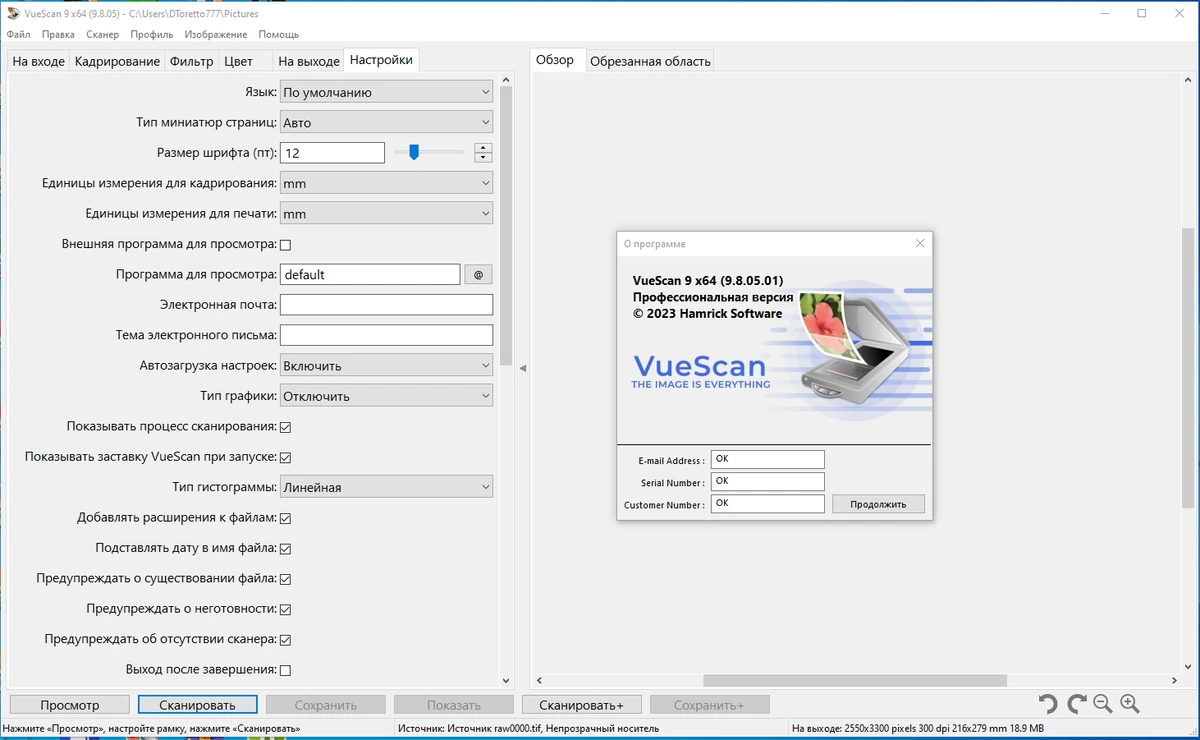Switch to the "На выходе" tab
Image resolution: width=1200 pixels, height=740 pixels.
coord(309,61)
